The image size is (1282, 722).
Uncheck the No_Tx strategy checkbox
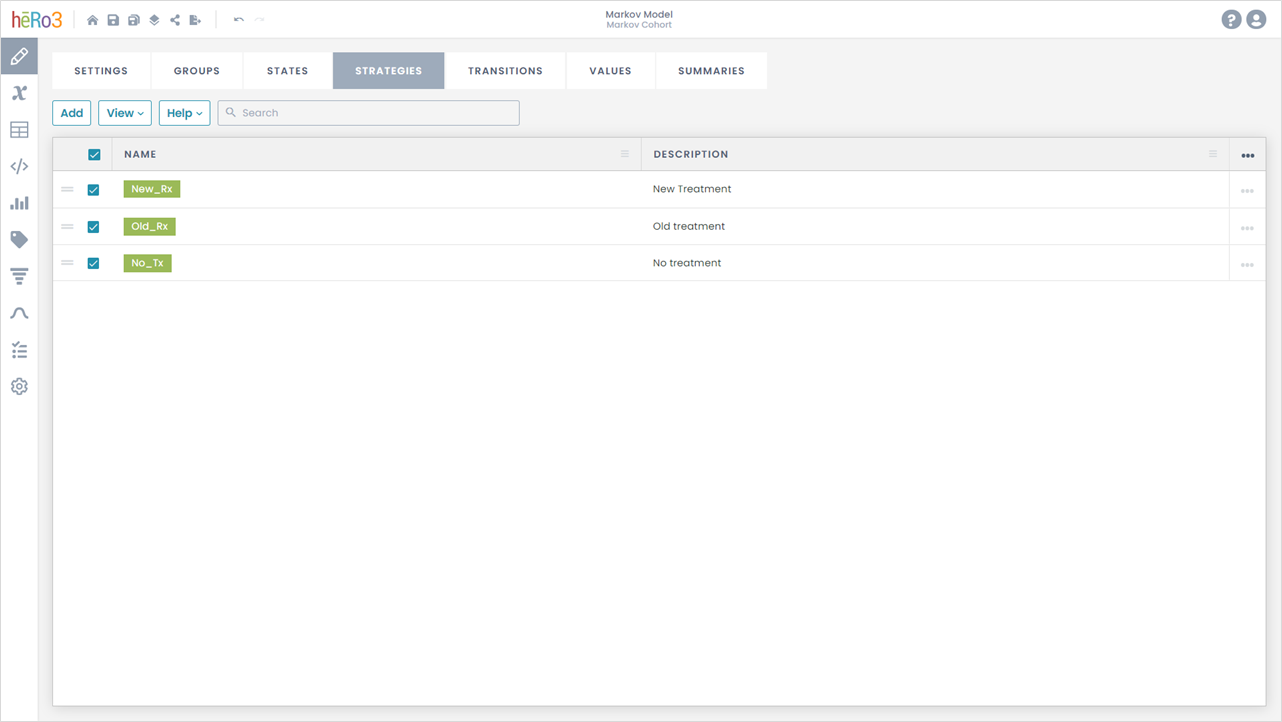(x=93, y=263)
